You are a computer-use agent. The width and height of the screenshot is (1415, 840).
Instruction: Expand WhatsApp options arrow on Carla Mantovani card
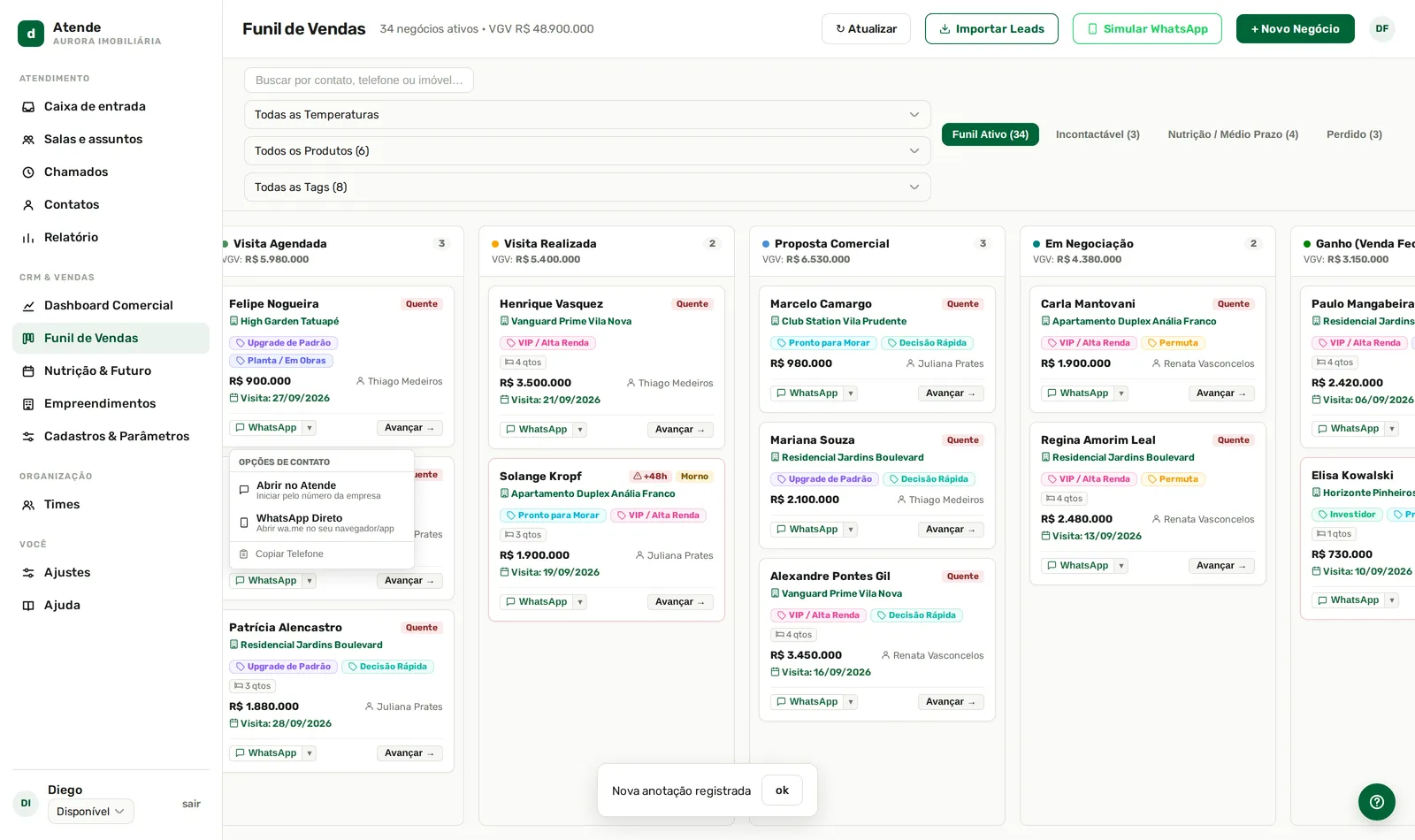click(x=1121, y=393)
